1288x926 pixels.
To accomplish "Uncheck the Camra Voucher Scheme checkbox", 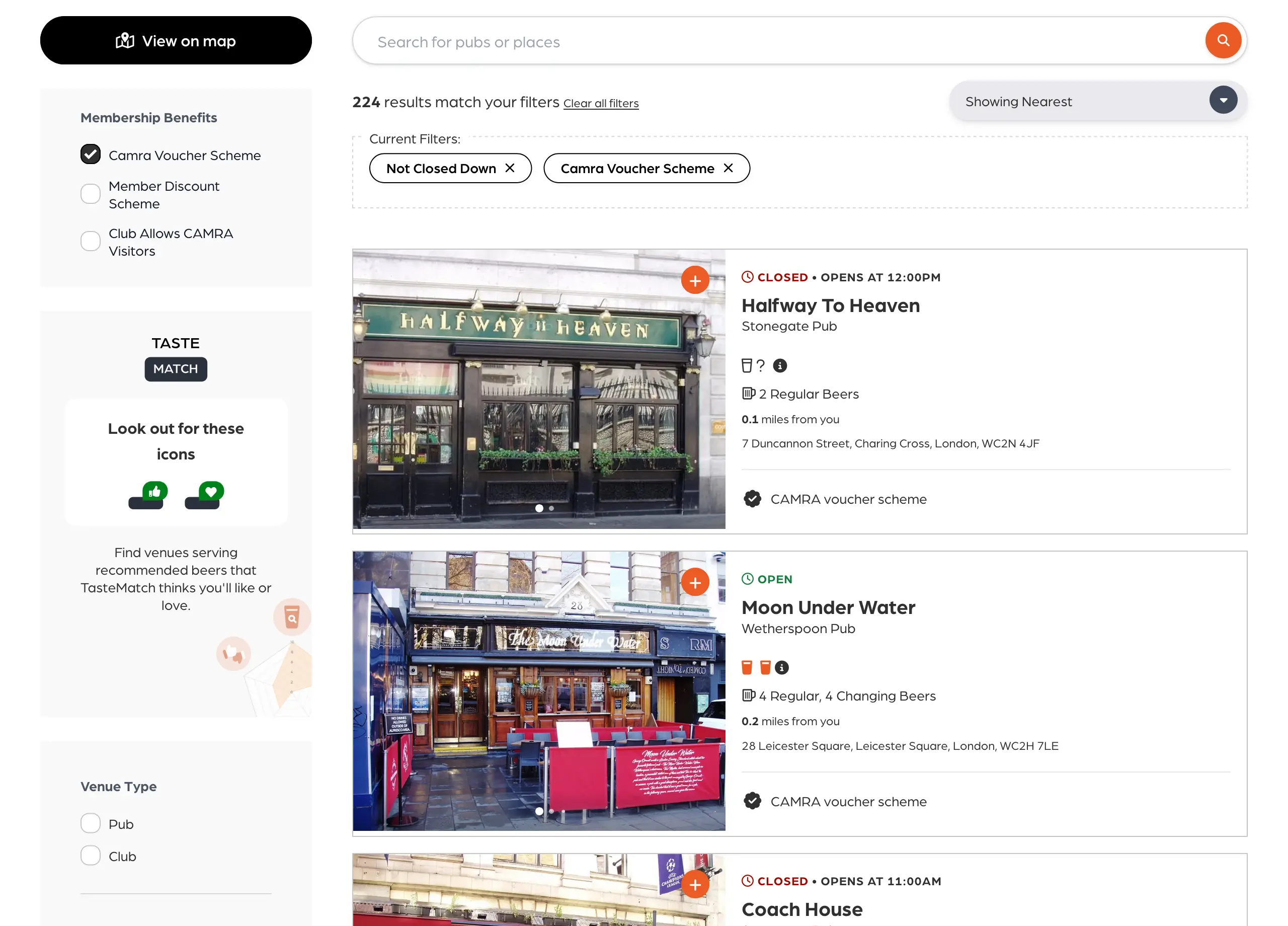I will pos(90,155).
